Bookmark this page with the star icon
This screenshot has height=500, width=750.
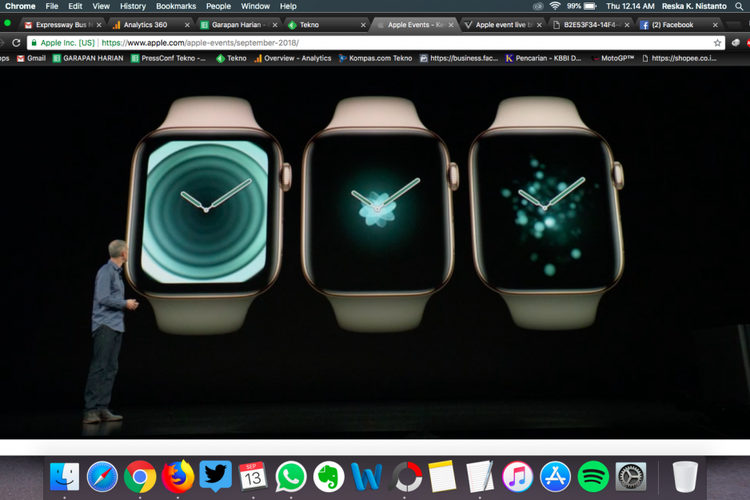[717, 43]
